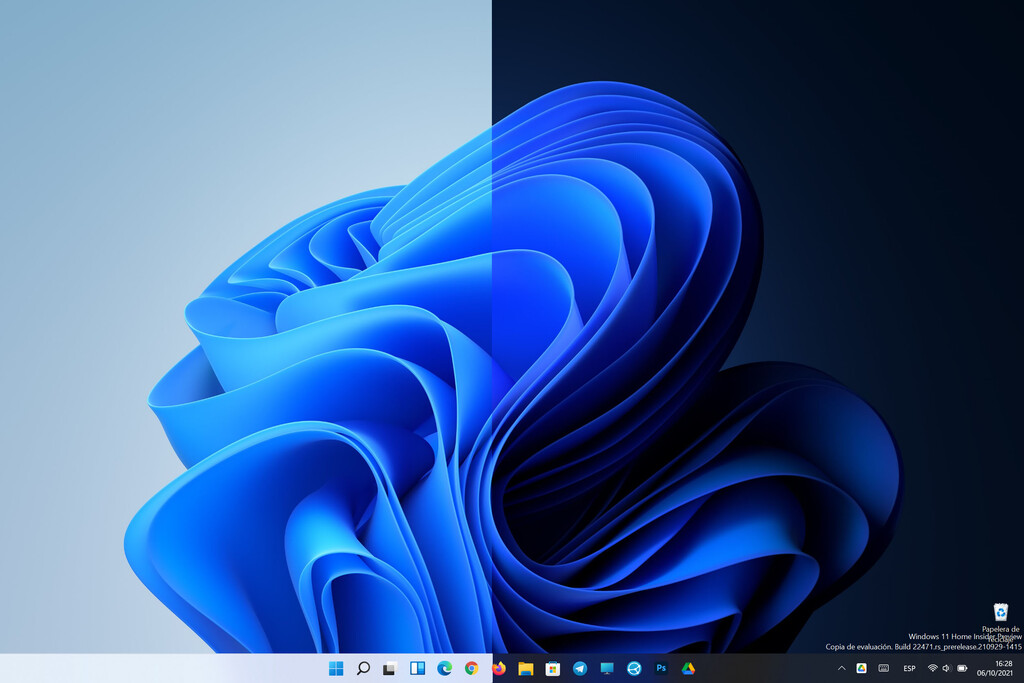Click the volume speaker tray icon

click(x=946, y=668)
